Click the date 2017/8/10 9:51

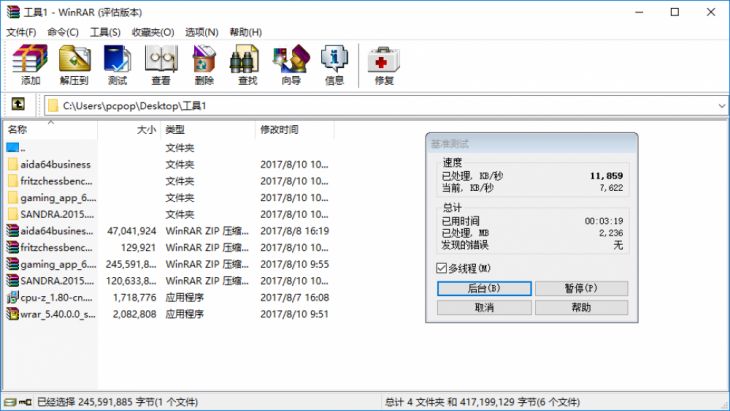(x=294, y=314)
